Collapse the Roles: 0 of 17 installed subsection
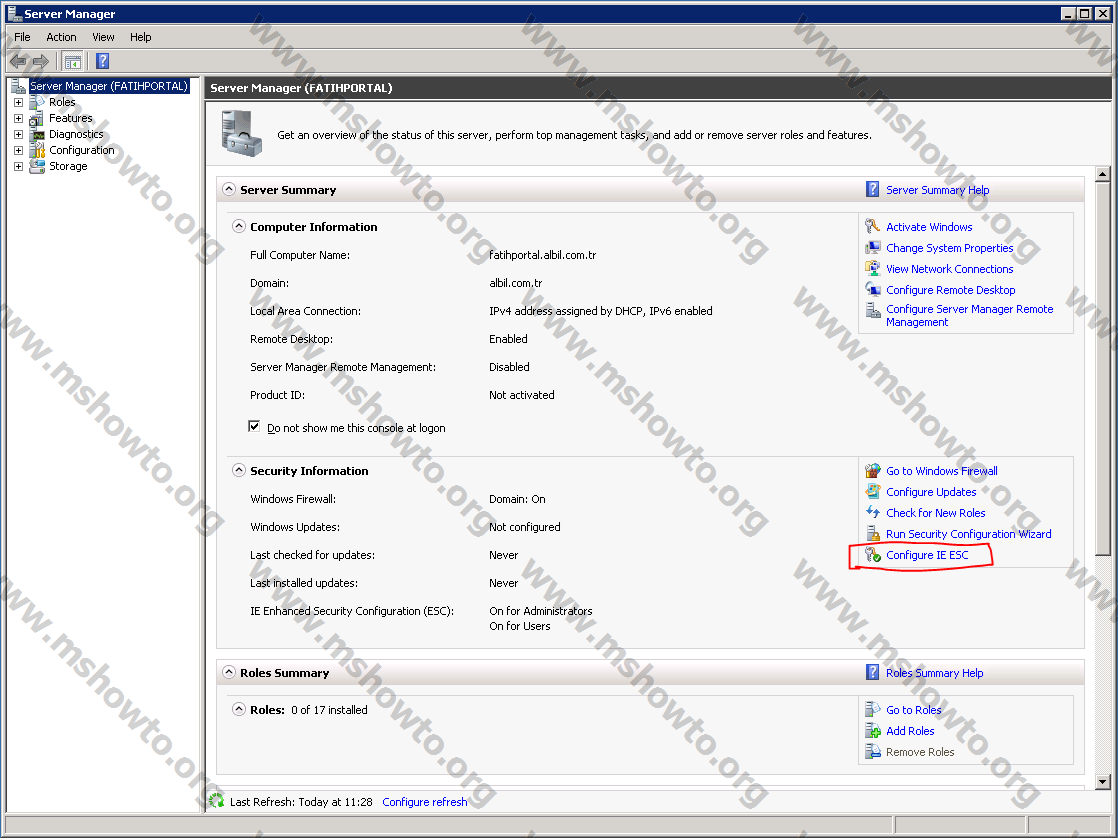 click(239, 709)
